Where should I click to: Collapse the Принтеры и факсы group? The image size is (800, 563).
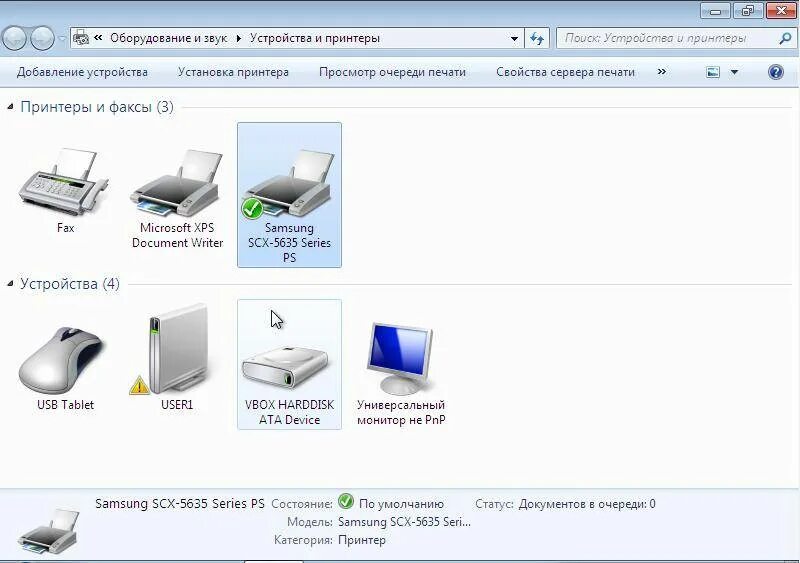pos(10,107)
